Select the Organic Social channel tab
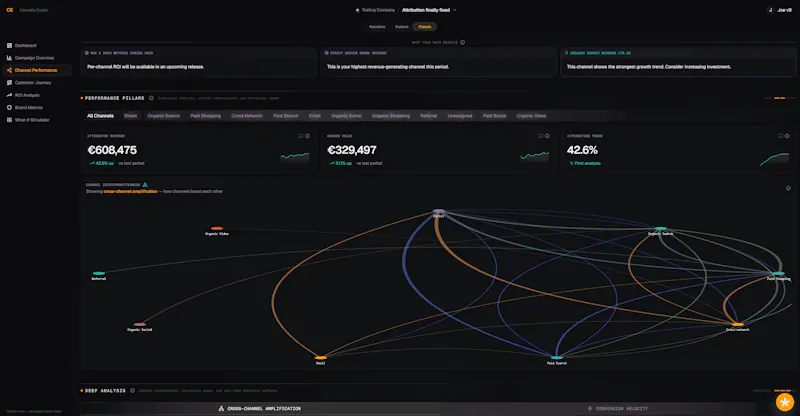 click(346, 116)
